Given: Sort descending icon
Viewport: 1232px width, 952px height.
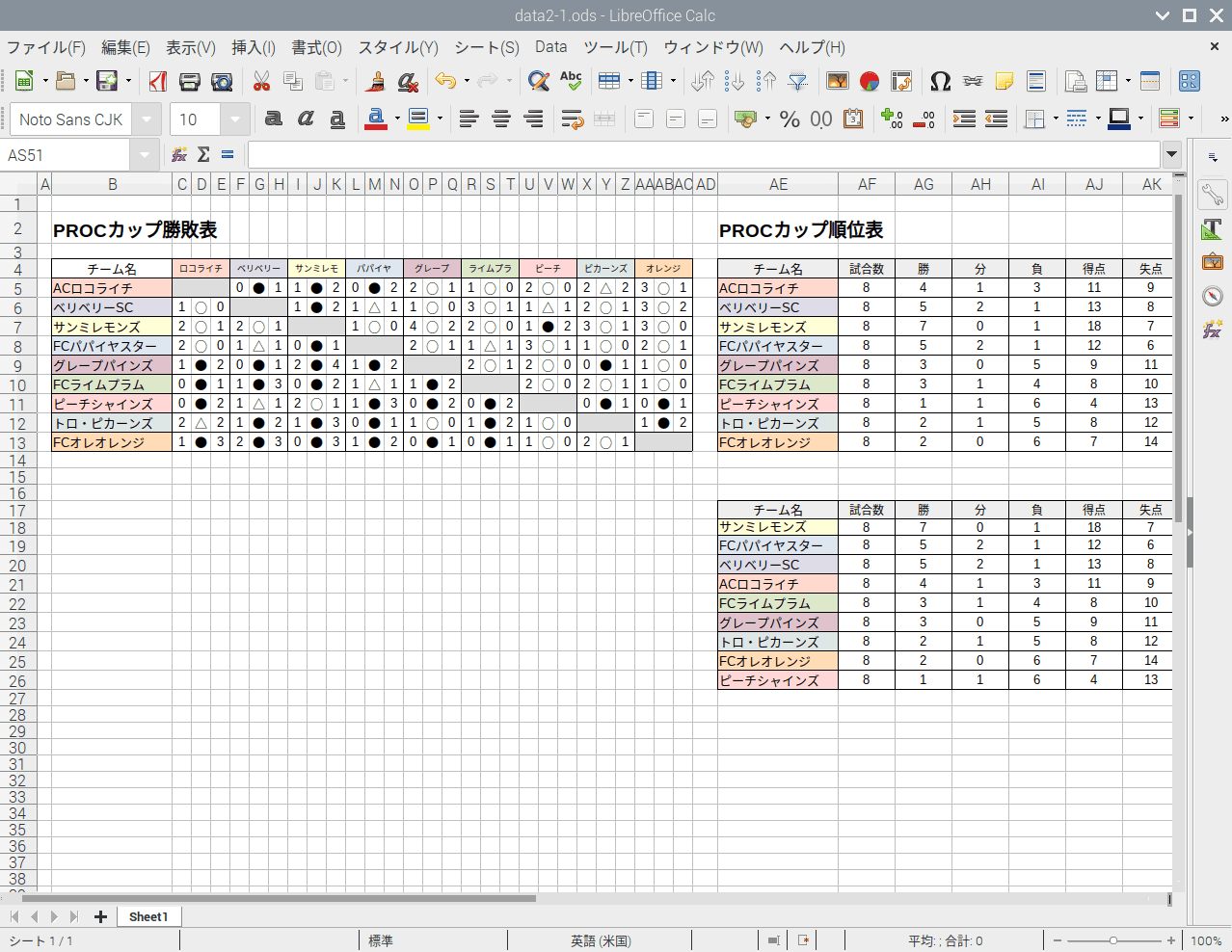Looking at the screenshot, I should click(x=766, y=82).
